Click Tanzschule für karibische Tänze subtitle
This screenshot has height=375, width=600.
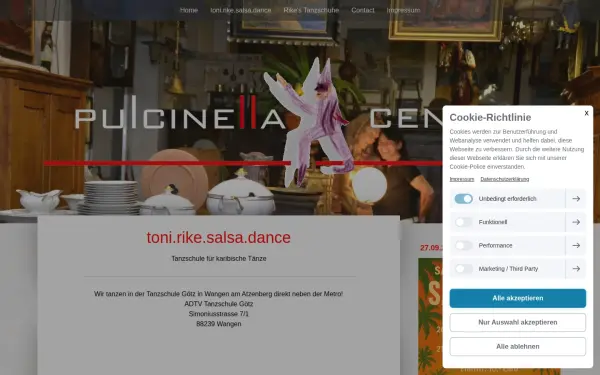click(x=218, y=259)
